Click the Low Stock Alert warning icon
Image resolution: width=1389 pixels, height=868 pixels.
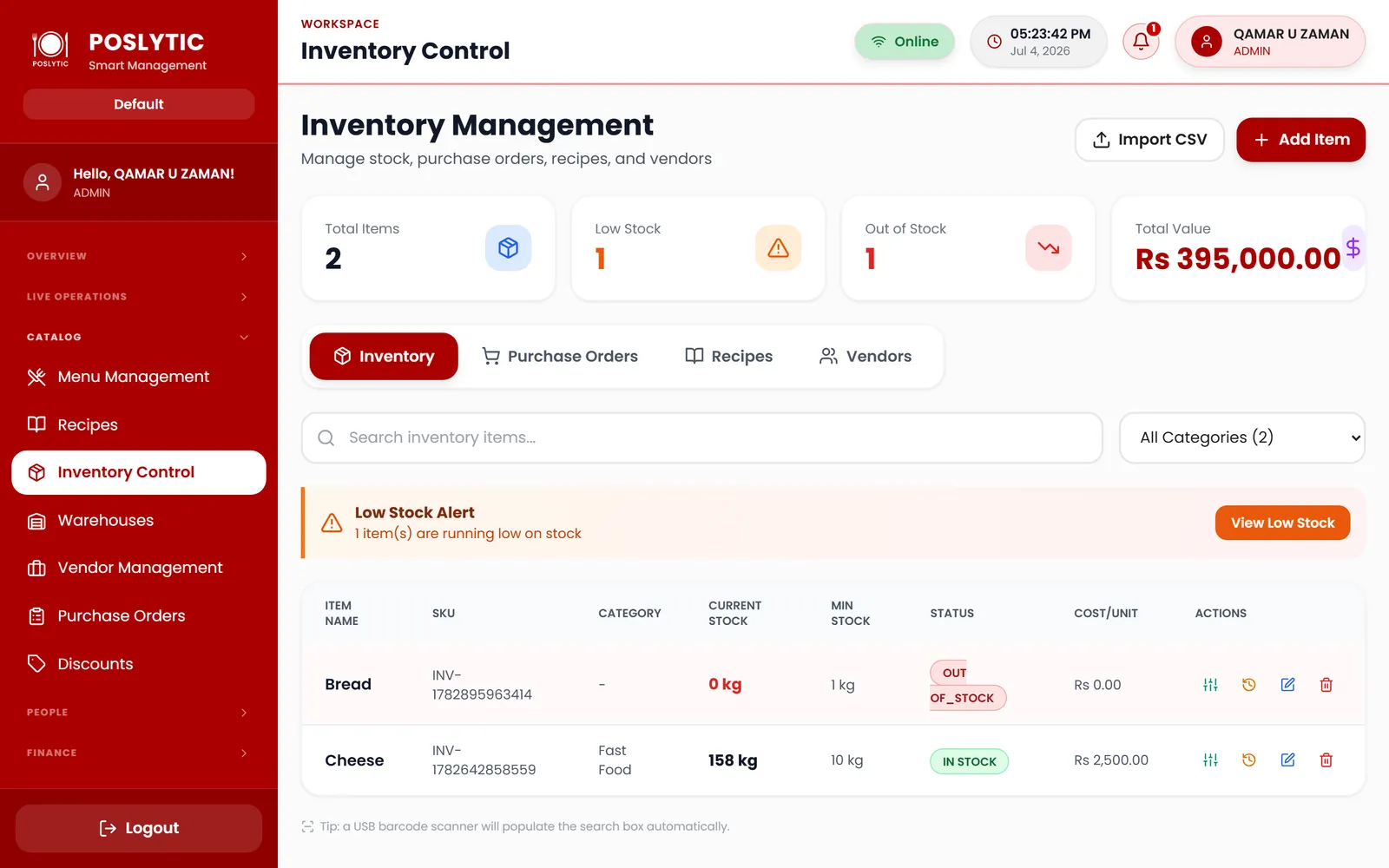click(332, 523)
